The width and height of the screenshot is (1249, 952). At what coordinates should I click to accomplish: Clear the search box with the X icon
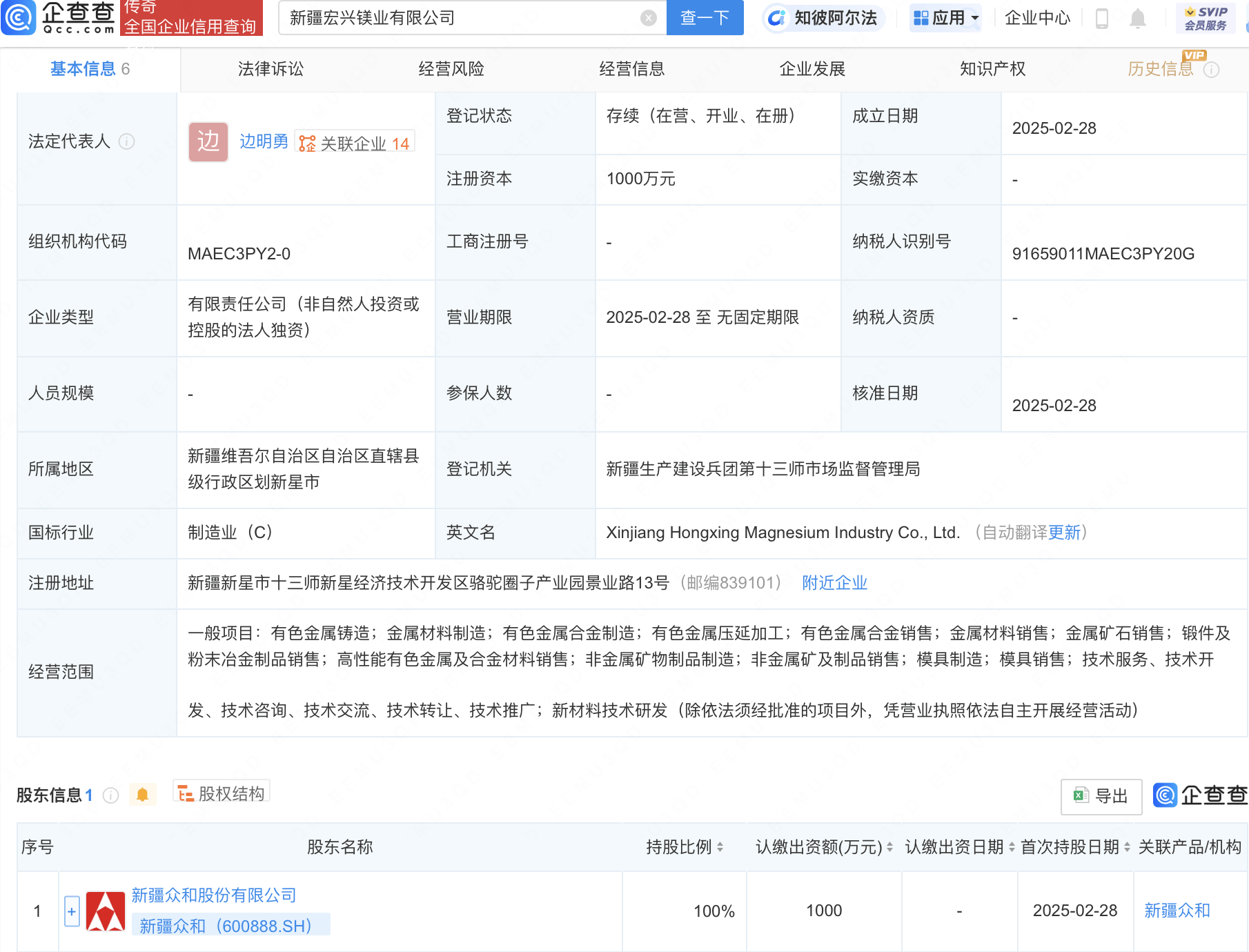pos(649,18)
